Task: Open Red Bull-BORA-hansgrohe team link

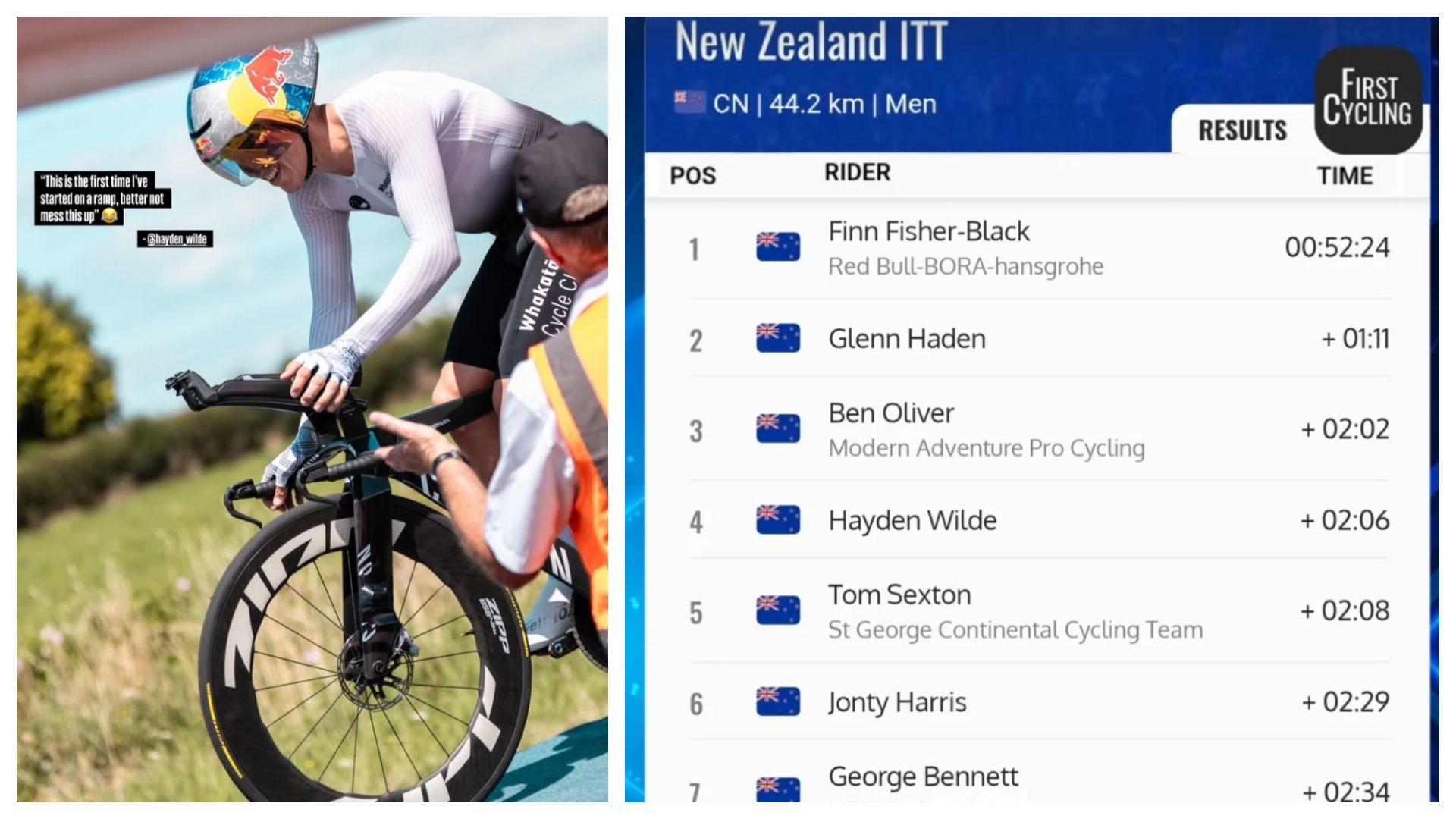Action: pos(965,267)
